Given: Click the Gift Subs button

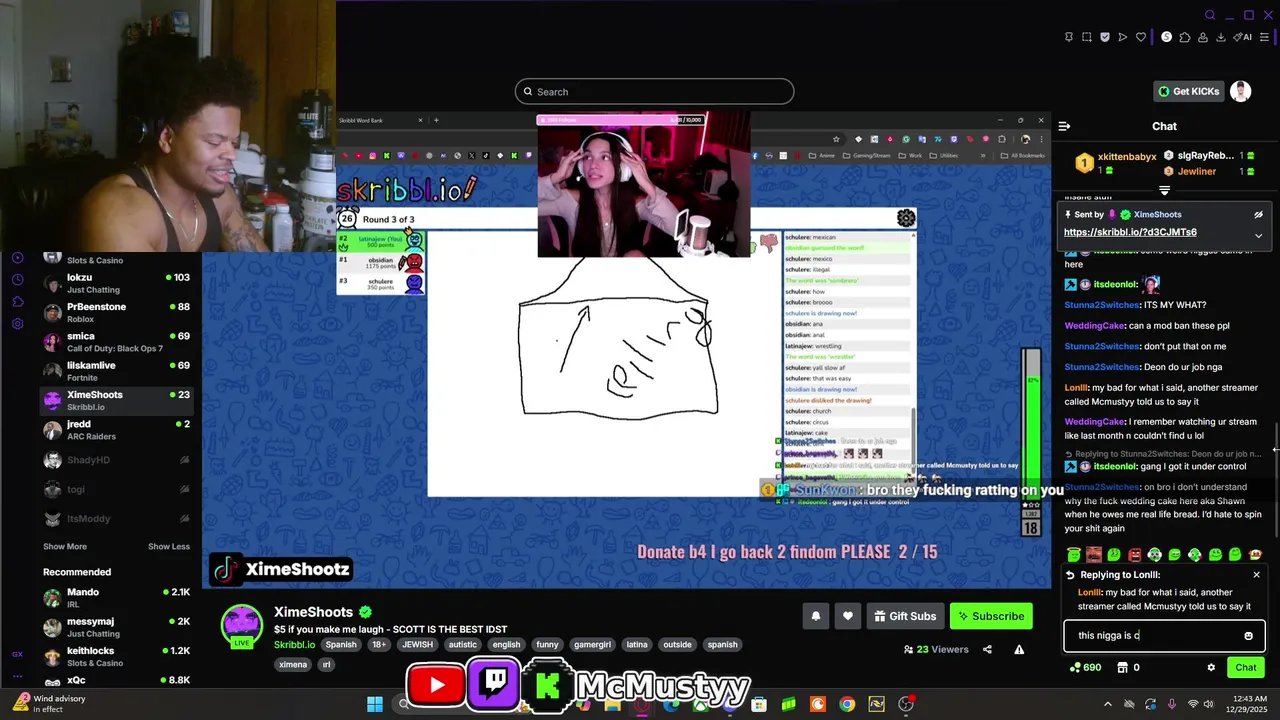Looking at the screenshot, I should [x=905, y=616].
